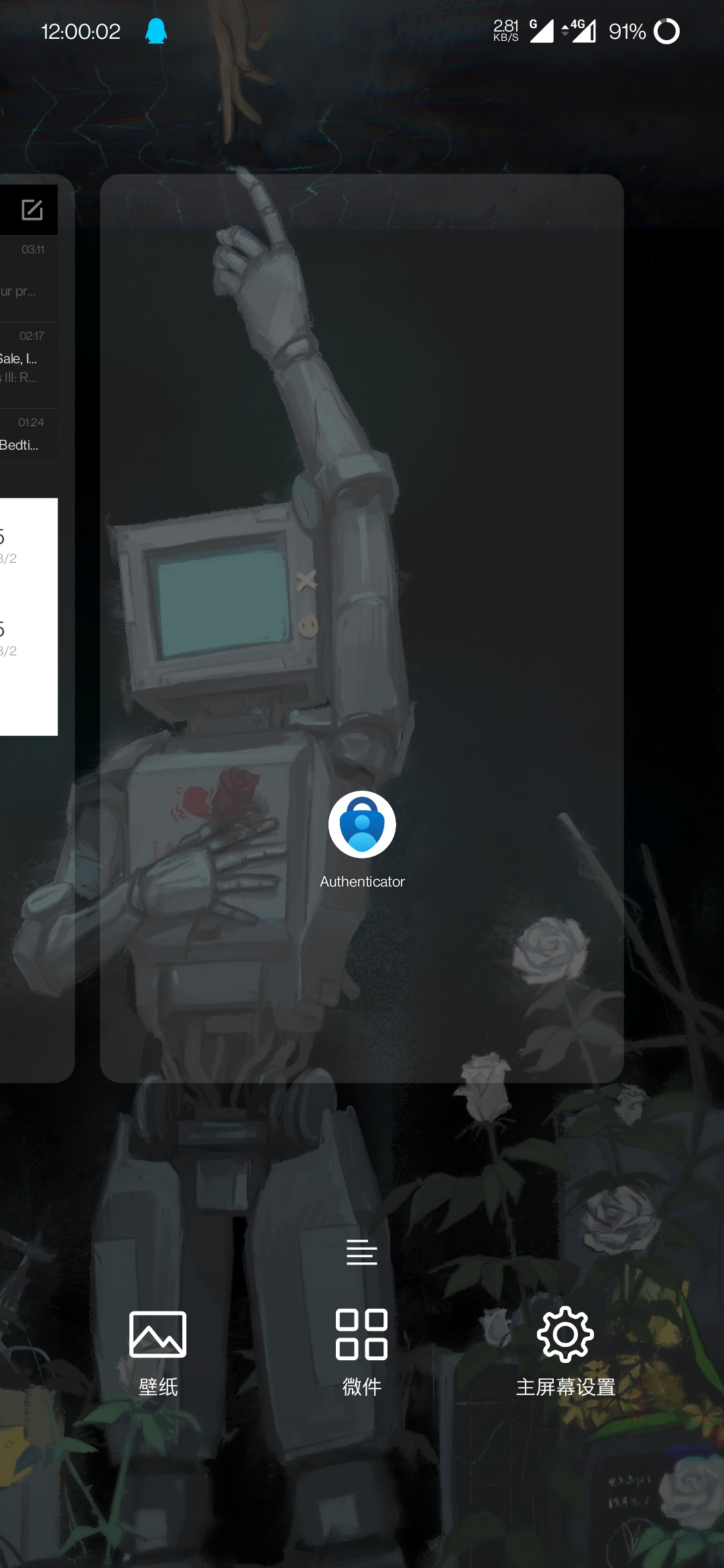Tap the battery ring icon in status bar

click(x=666, y=31)
